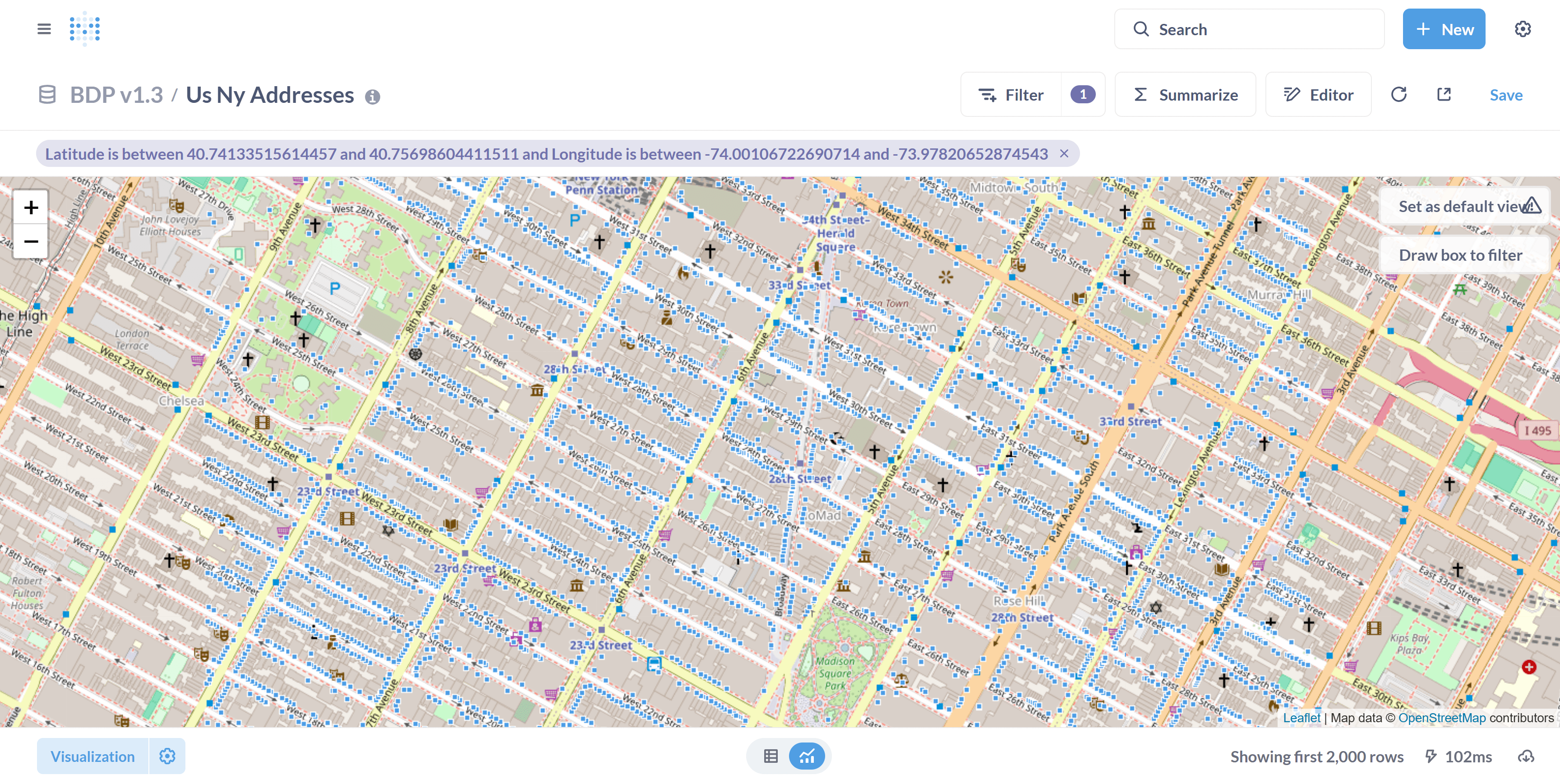The height and width of the screenshot is (784, 1560).
Task: Zoom in the map
Action: click(31, 208)
